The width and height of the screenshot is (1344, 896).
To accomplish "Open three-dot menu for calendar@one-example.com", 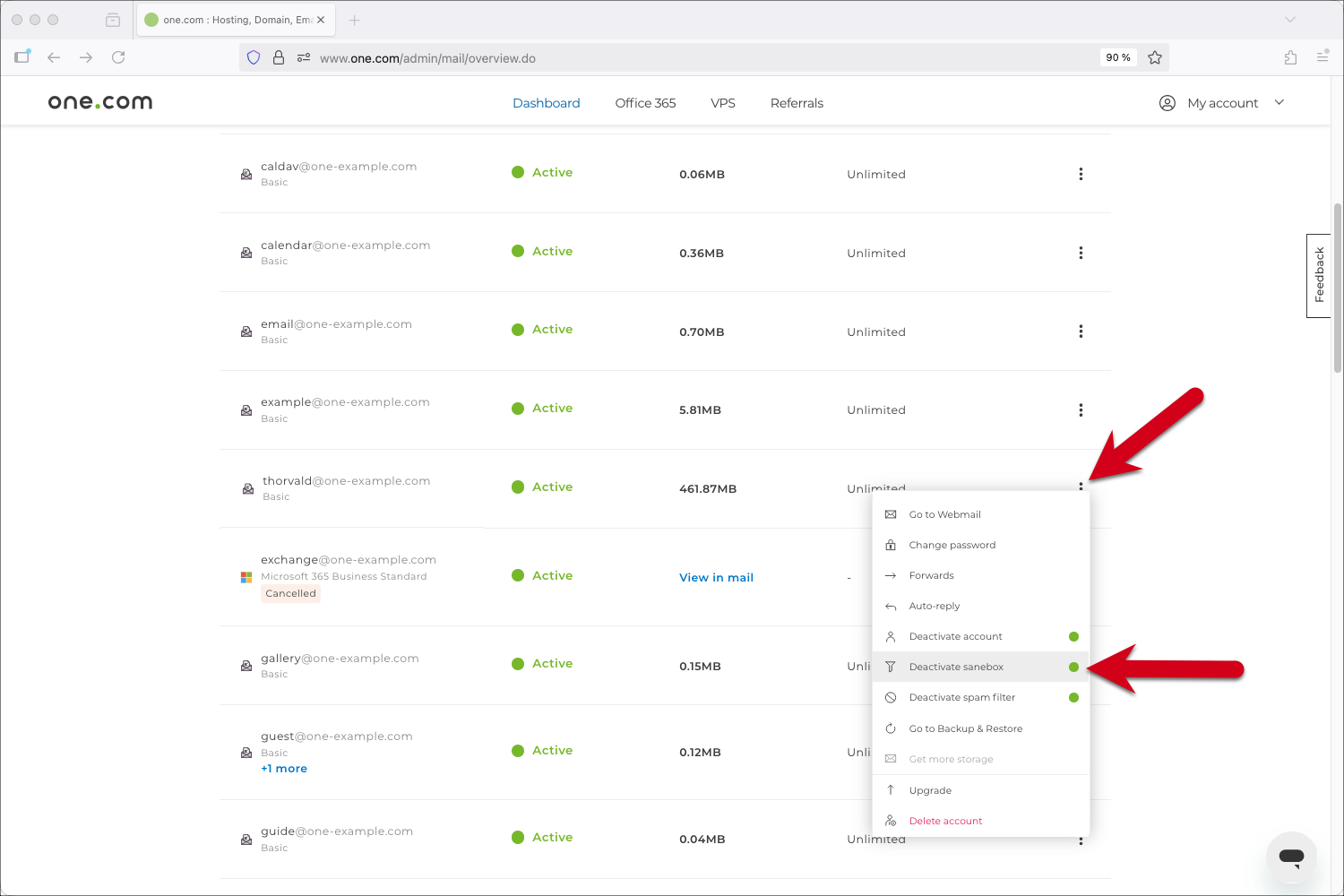I will [1081, 253].
